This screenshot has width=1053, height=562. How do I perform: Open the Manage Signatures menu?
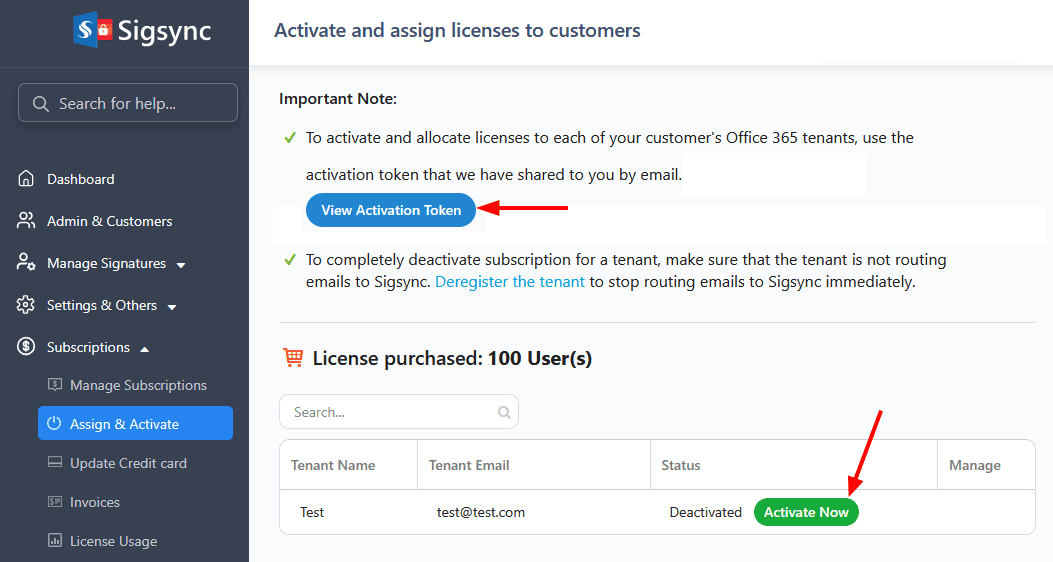pos(106,263)
